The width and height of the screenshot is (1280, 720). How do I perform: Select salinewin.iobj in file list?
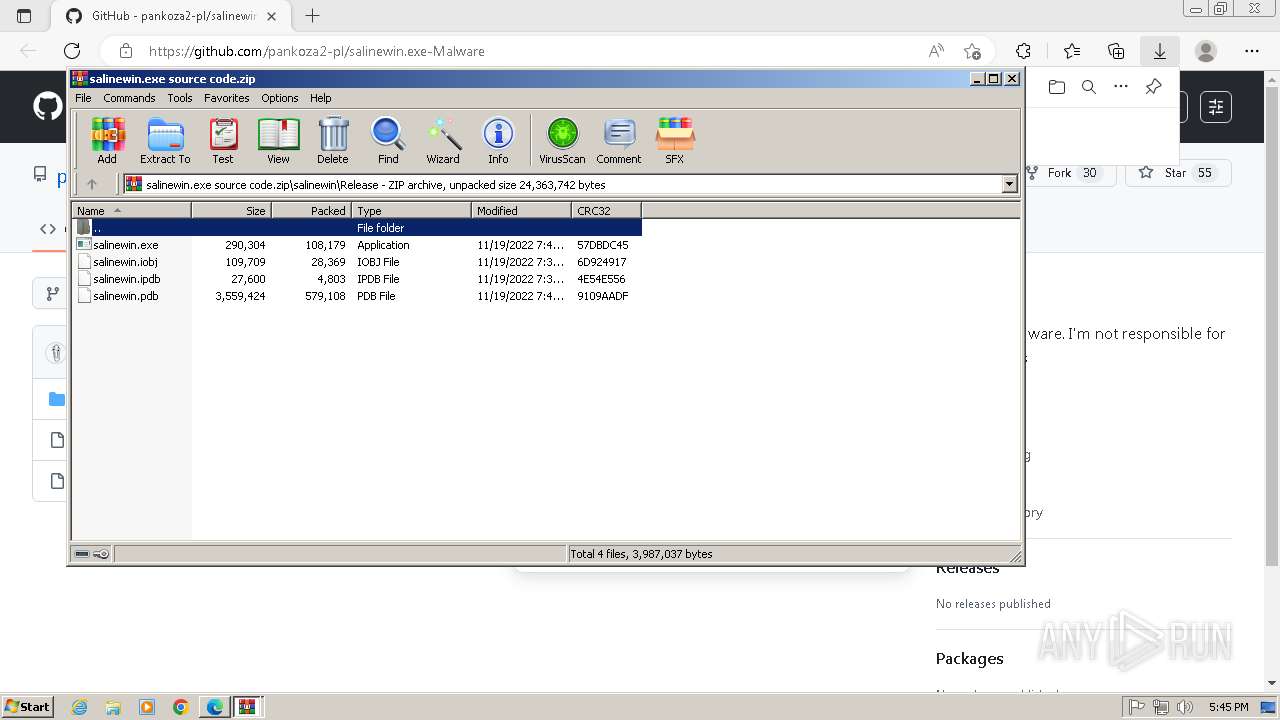[357, 261]
